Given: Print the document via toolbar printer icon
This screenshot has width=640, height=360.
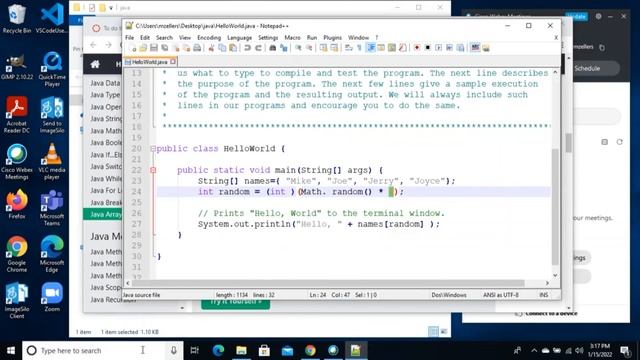Looking at the screenshot, I should (197, 48).
